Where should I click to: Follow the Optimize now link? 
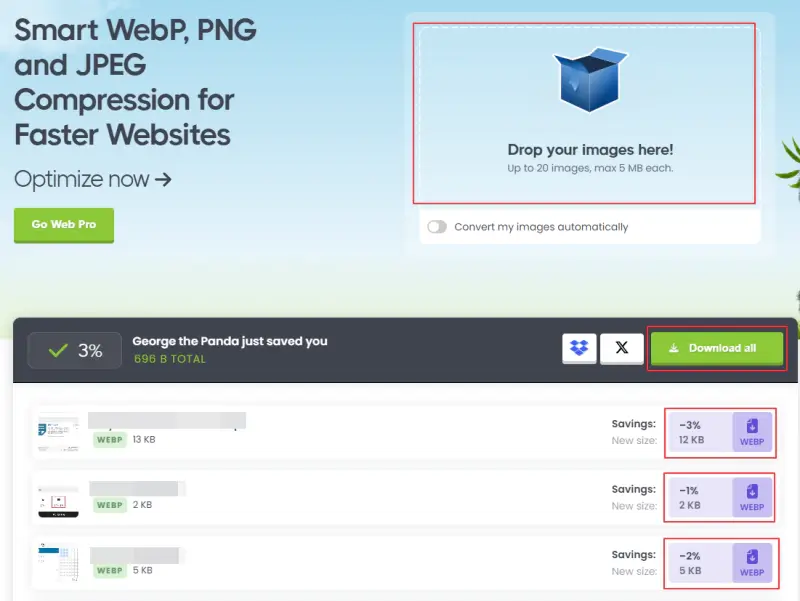click(82, 180)
